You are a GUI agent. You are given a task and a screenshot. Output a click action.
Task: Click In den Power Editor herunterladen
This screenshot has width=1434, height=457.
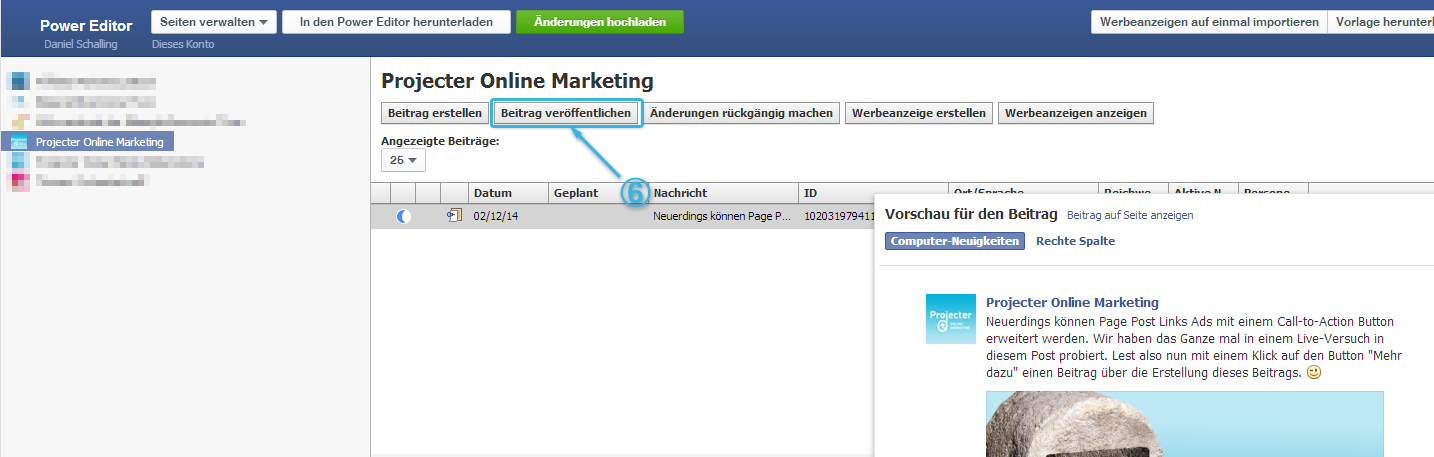(x=396, y=22)
